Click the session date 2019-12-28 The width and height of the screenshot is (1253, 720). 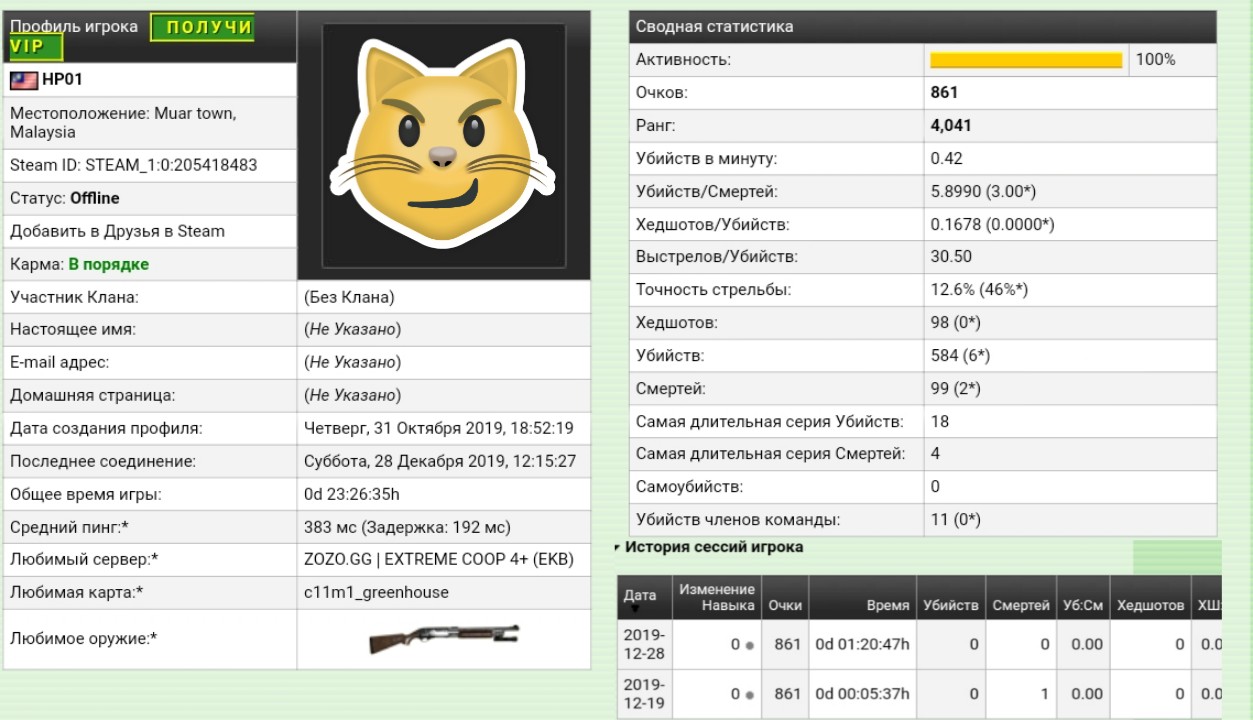644,644
